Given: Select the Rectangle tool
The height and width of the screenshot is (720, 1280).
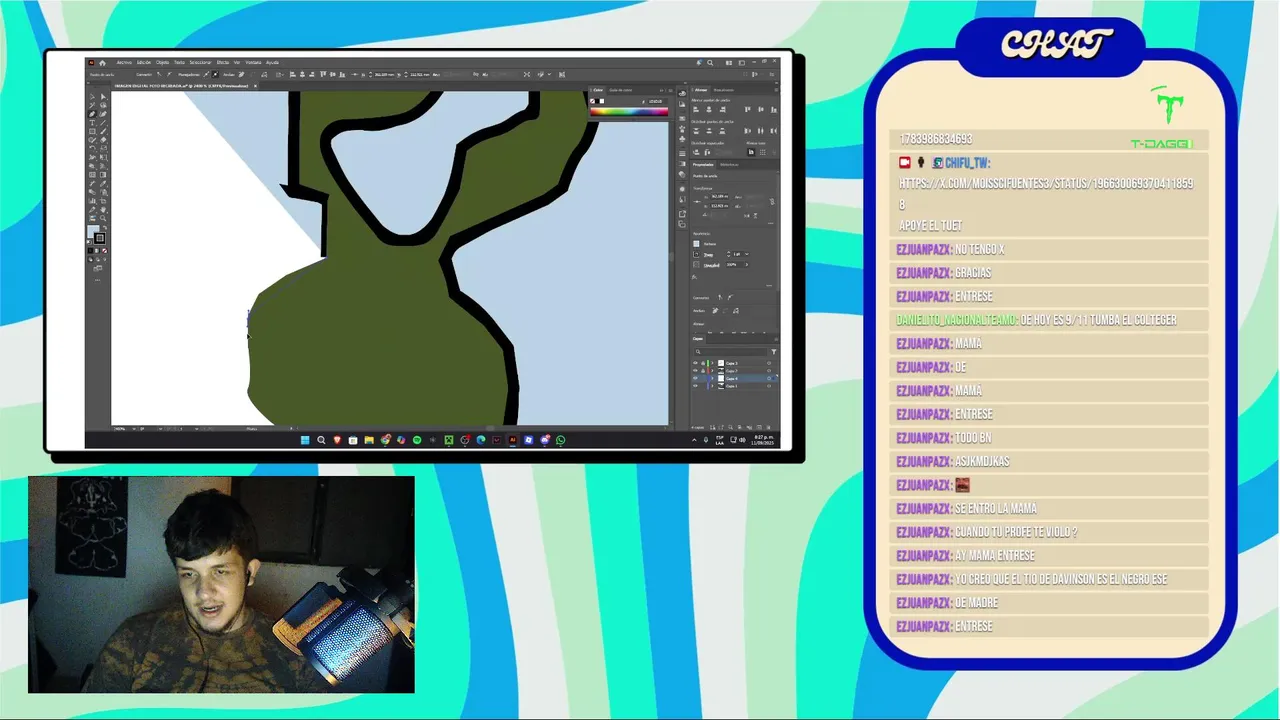Looking at the screenshot, I should pyautogui.click(x=92, y=131).
